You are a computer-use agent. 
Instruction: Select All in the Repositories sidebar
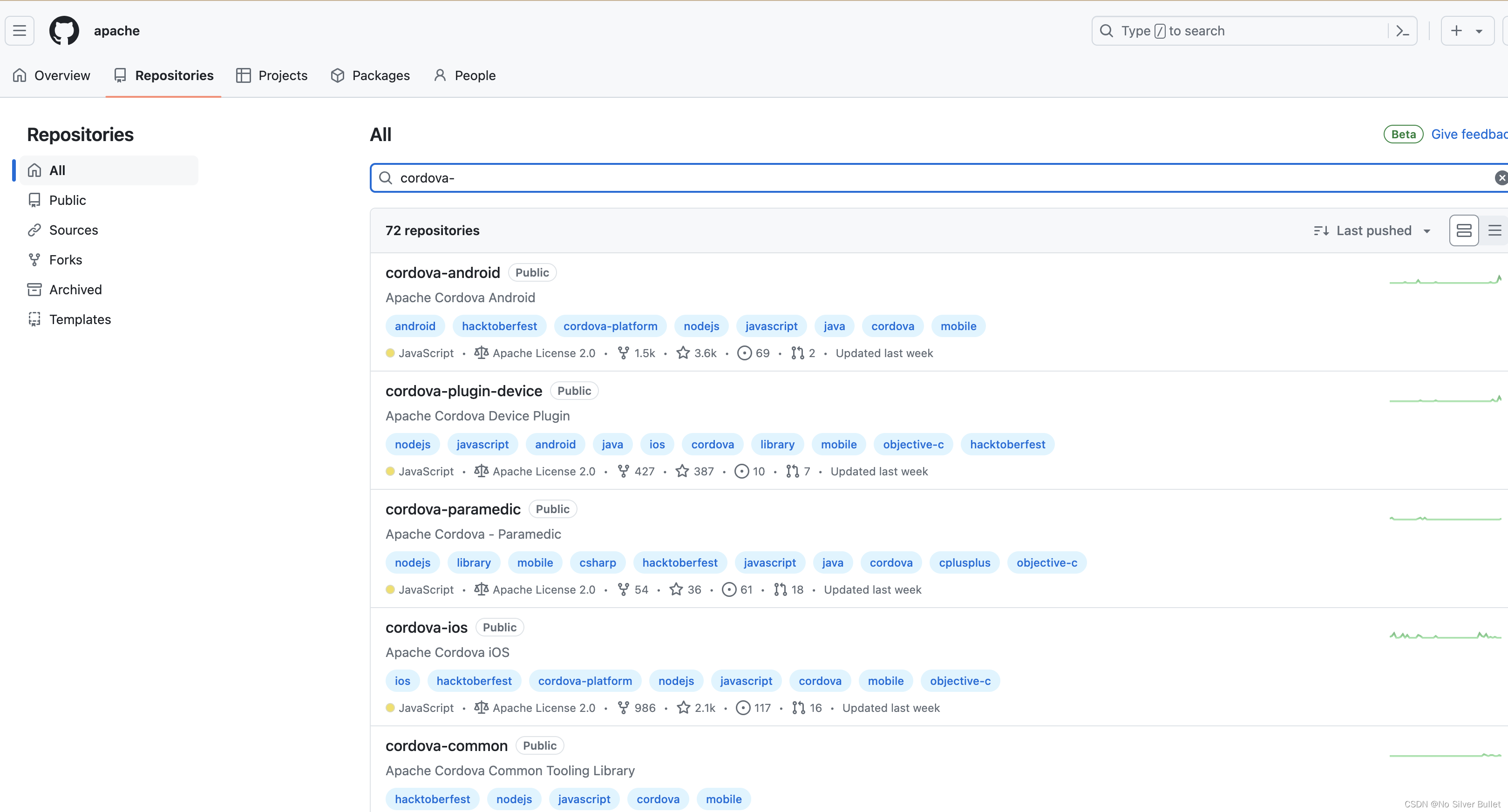[x=109, y=170]
